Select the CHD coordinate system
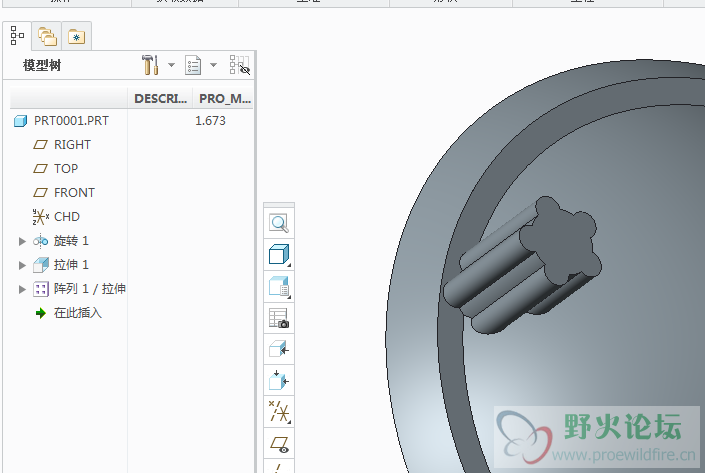Image resolution: width=705 pixels, height=473 pixels. [x=67, y=217]
